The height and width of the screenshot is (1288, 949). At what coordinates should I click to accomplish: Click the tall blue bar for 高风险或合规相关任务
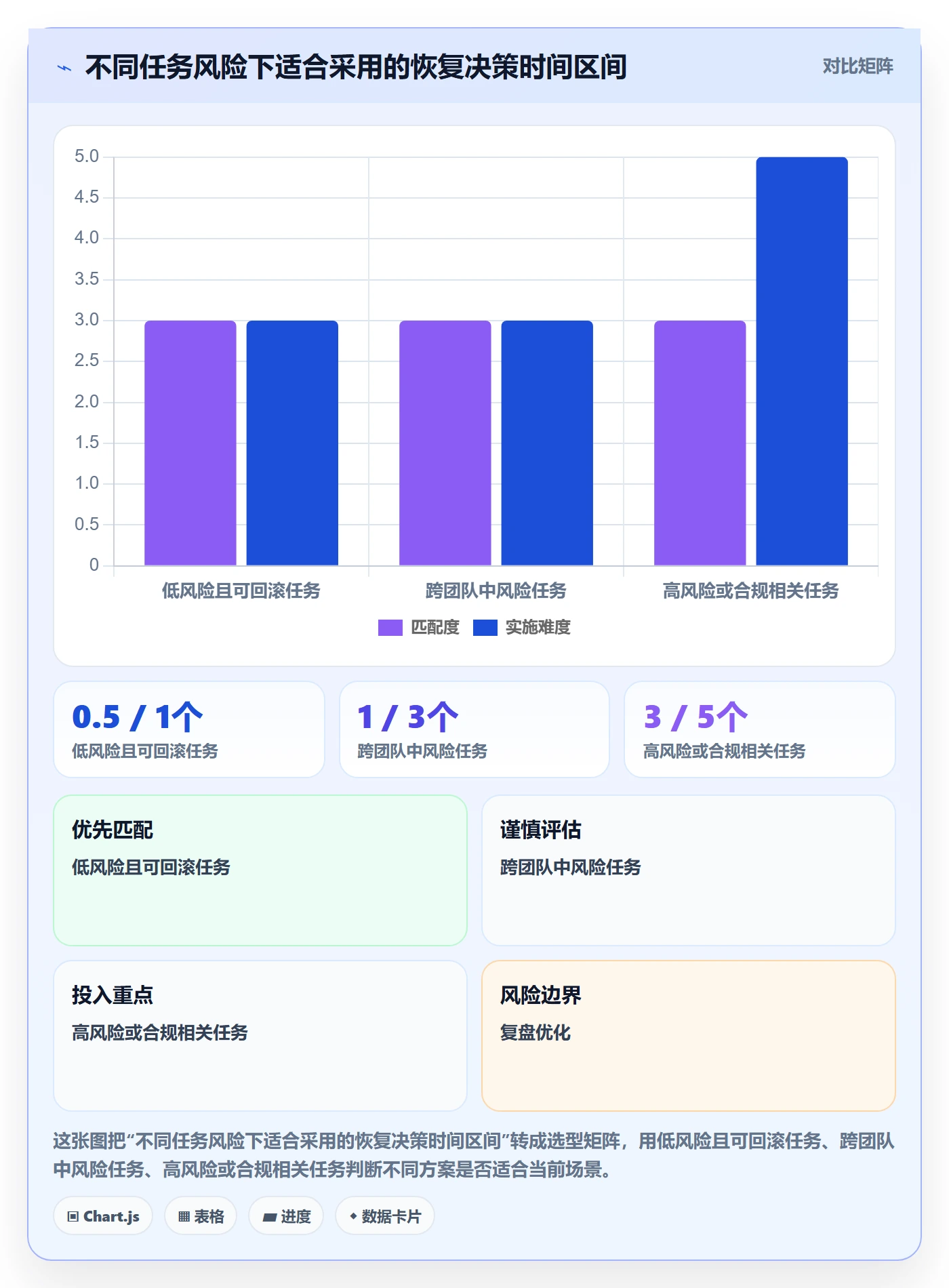pos(802,361)
